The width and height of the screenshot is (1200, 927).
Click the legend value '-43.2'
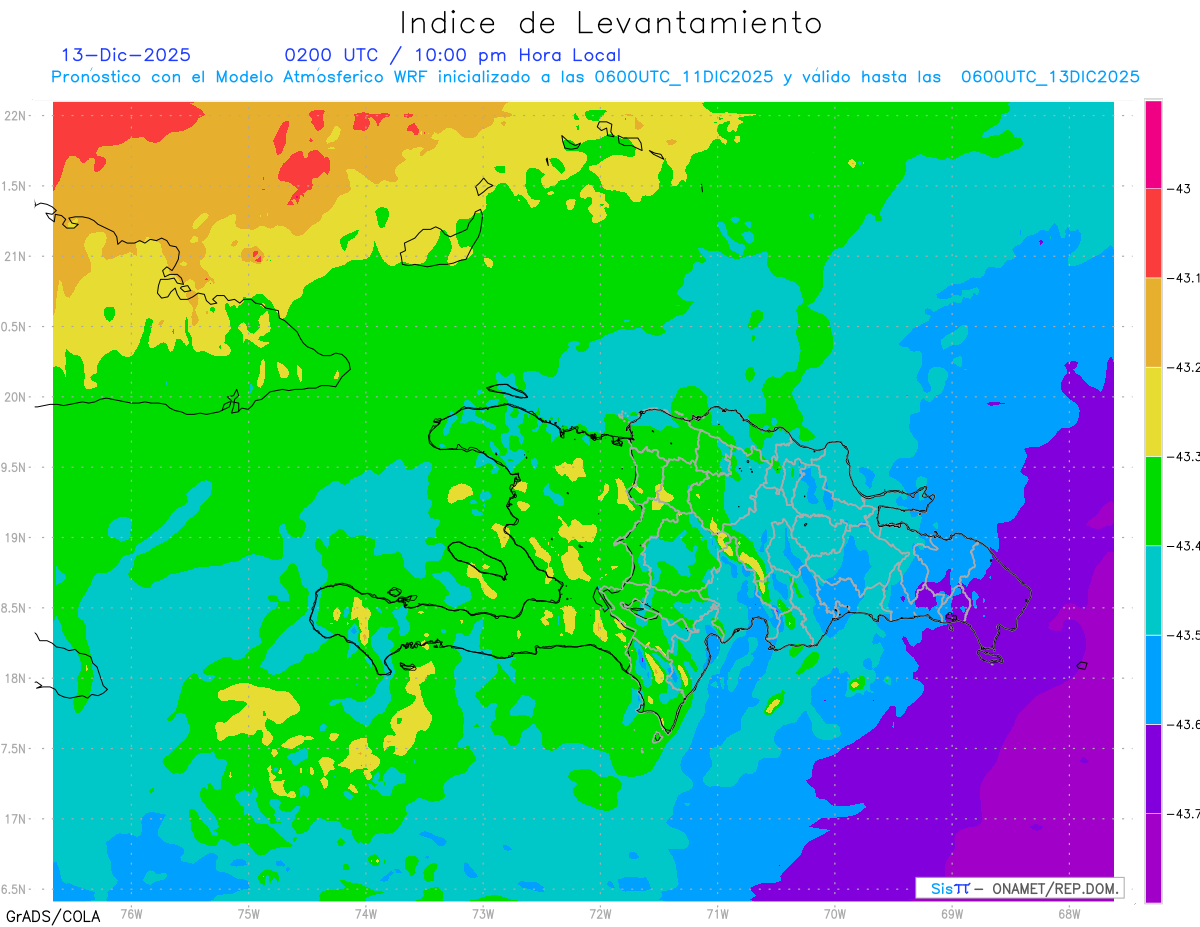[1183, 367]
